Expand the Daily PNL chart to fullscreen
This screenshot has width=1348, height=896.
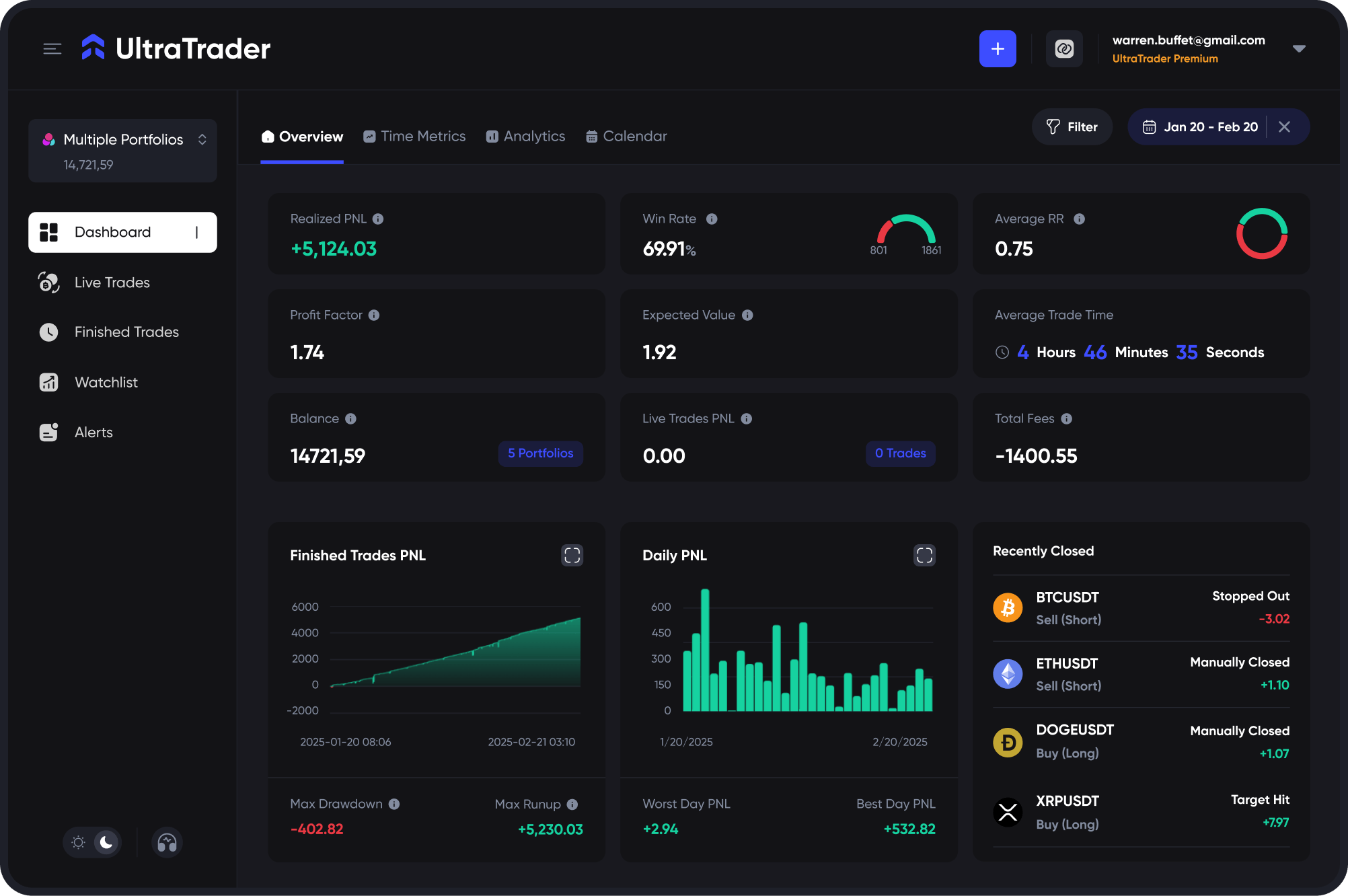coord(924,555)
